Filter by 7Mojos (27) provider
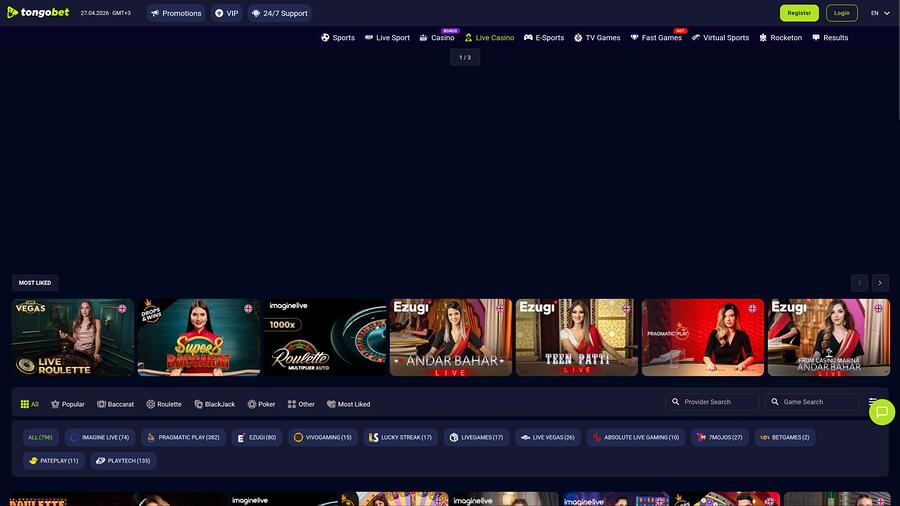The image size is (900, 506). [x=720, y=437]
